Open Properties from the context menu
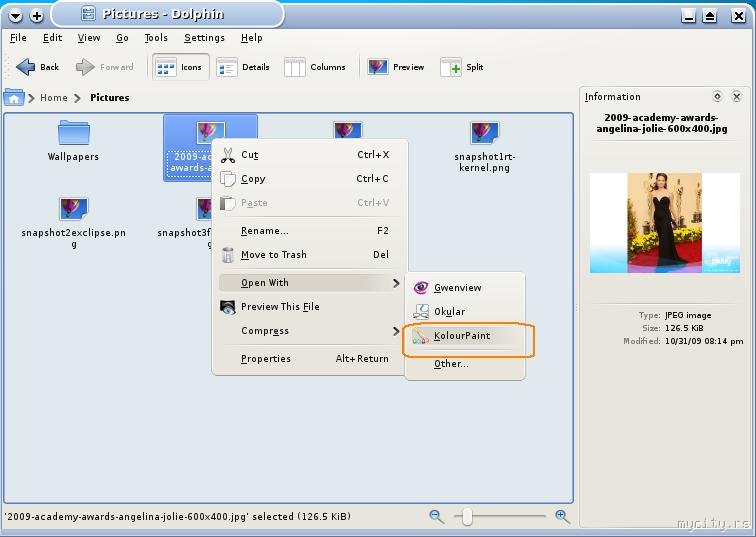 (309, 359)
